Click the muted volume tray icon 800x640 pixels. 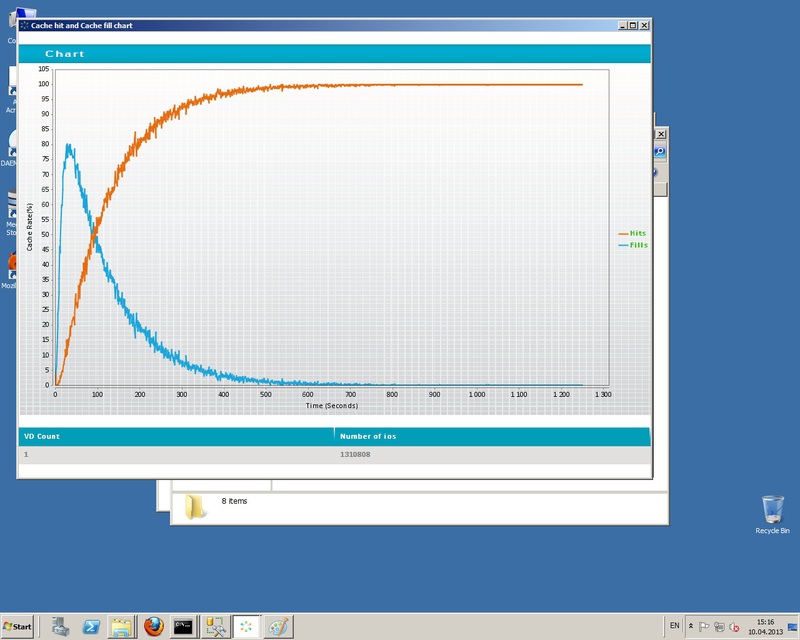[735, 627]
